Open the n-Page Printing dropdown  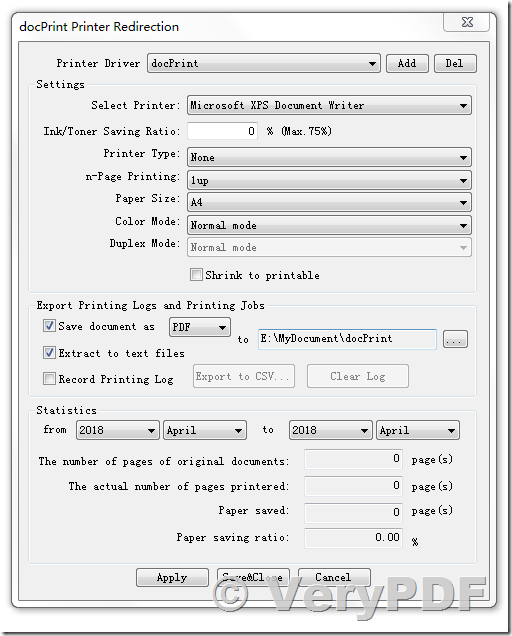click(x=329, y=180)
